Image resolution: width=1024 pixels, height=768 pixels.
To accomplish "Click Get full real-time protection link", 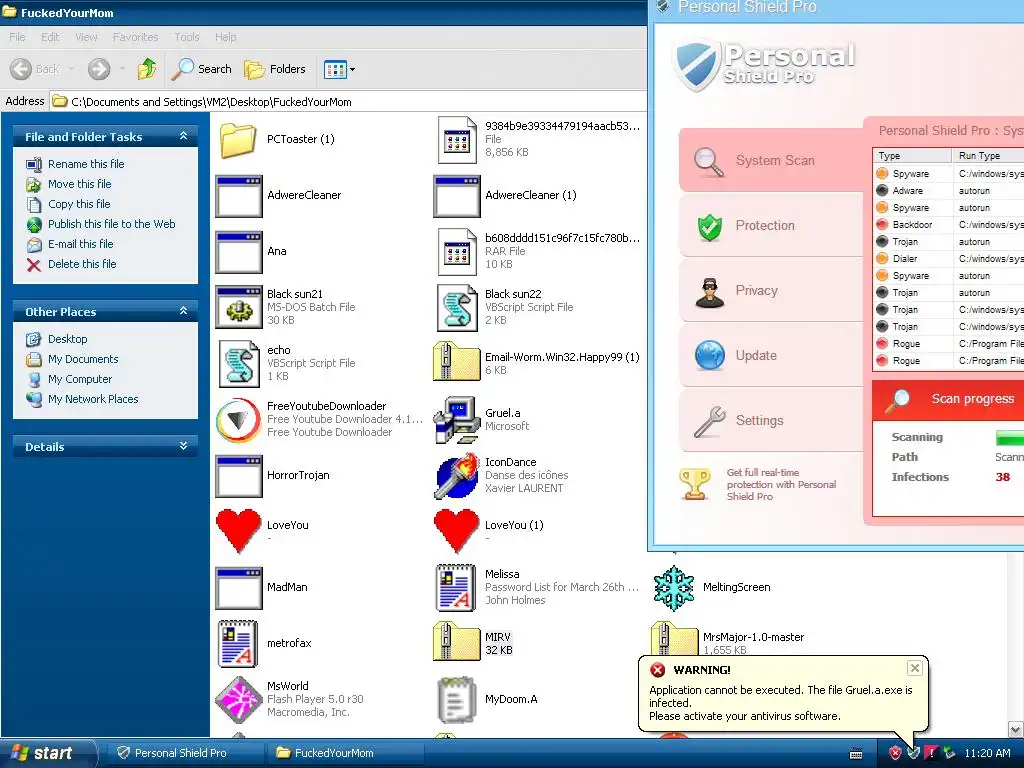I will (x=781, y=485).
